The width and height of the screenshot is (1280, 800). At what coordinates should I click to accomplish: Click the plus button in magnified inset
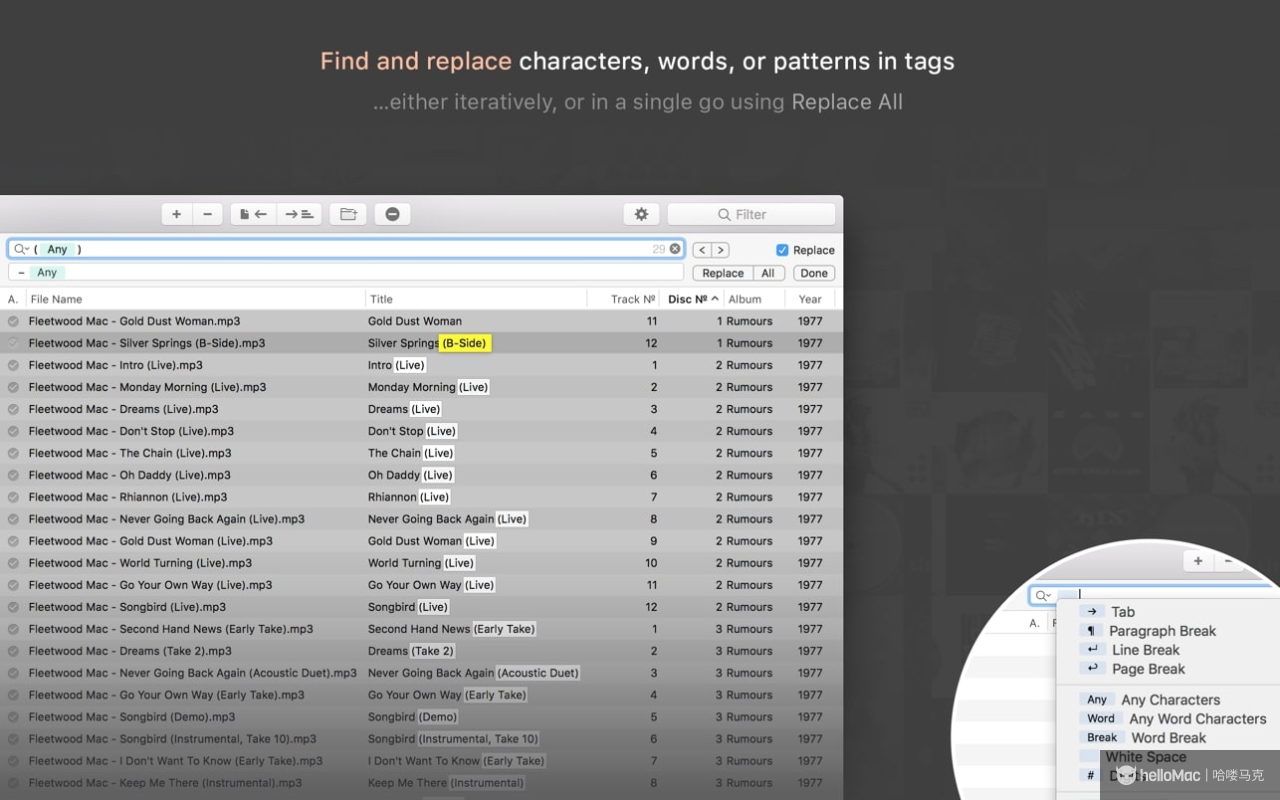1198,561
